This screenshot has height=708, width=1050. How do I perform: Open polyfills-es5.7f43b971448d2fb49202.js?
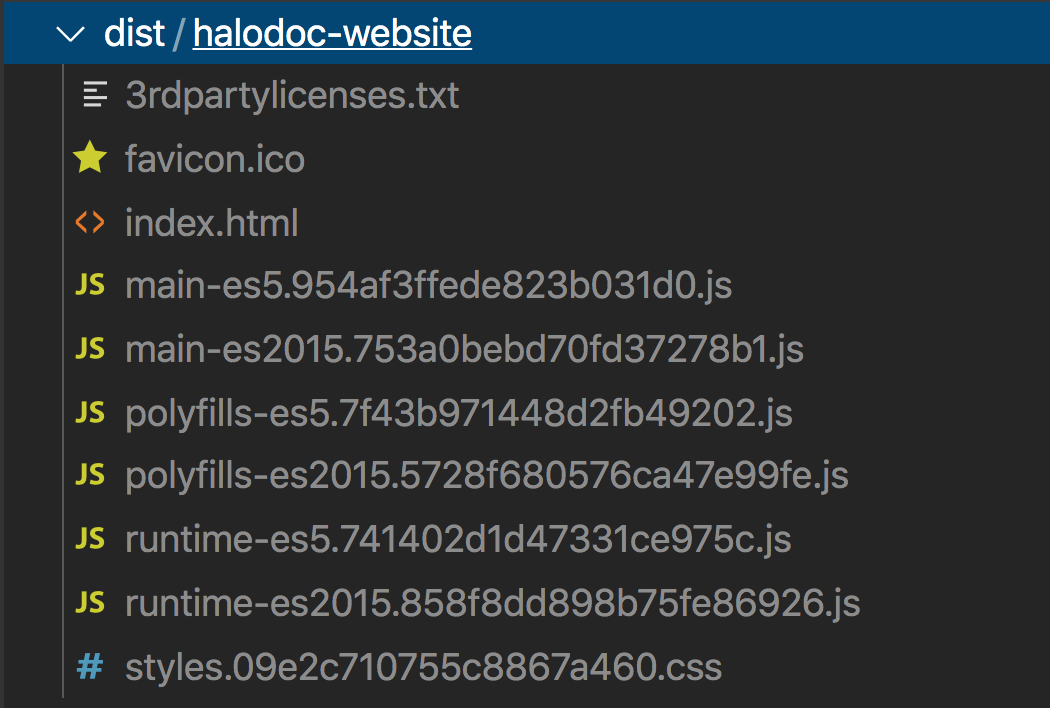pos(459,413)
